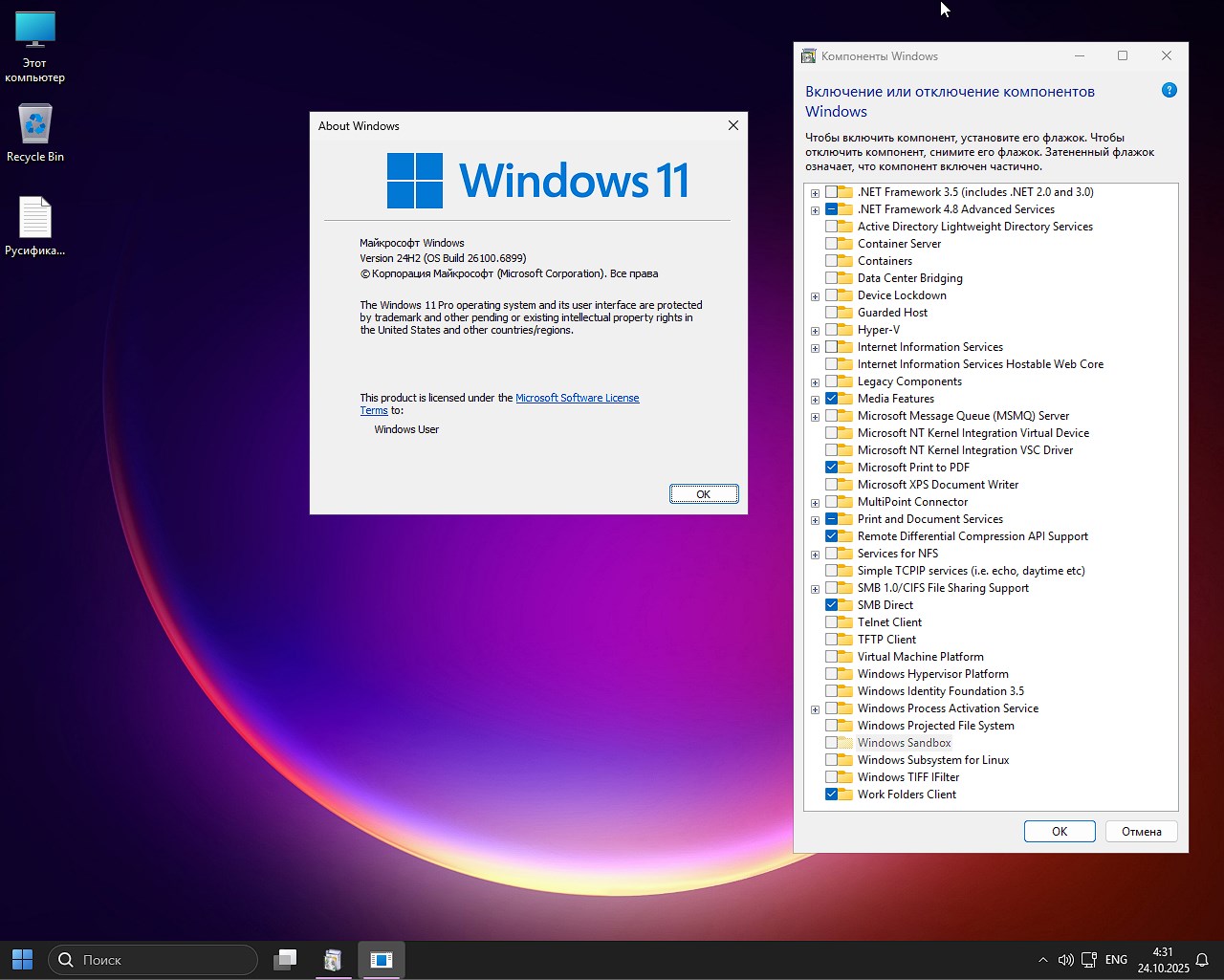Expand .NET Framework 3.5 node
1224x980 pixels.
coord(815,193)
